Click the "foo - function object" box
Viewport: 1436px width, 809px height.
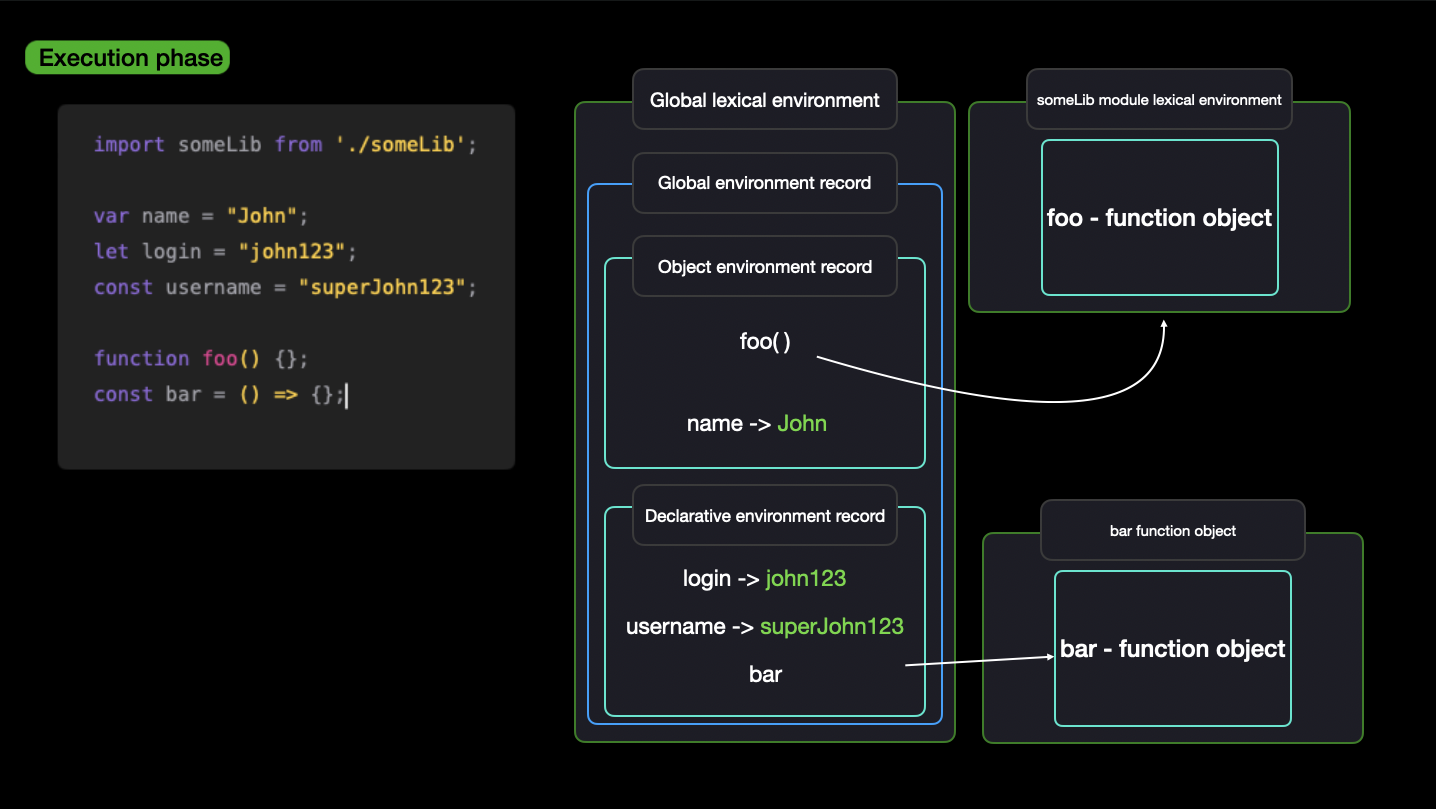[x=1160, y=218]
